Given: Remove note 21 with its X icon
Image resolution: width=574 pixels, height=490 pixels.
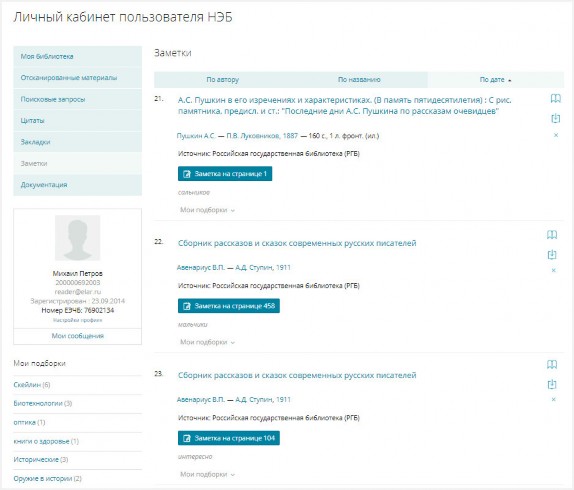Looking at the screenshot, I should coord(556,135).
